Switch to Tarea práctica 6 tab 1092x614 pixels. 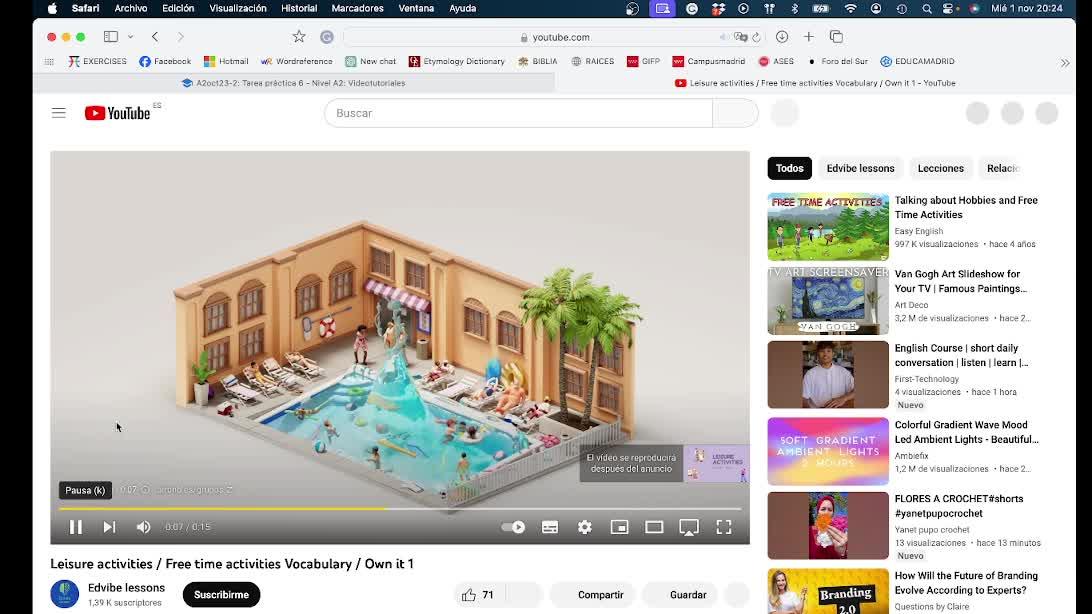point(293,83)
